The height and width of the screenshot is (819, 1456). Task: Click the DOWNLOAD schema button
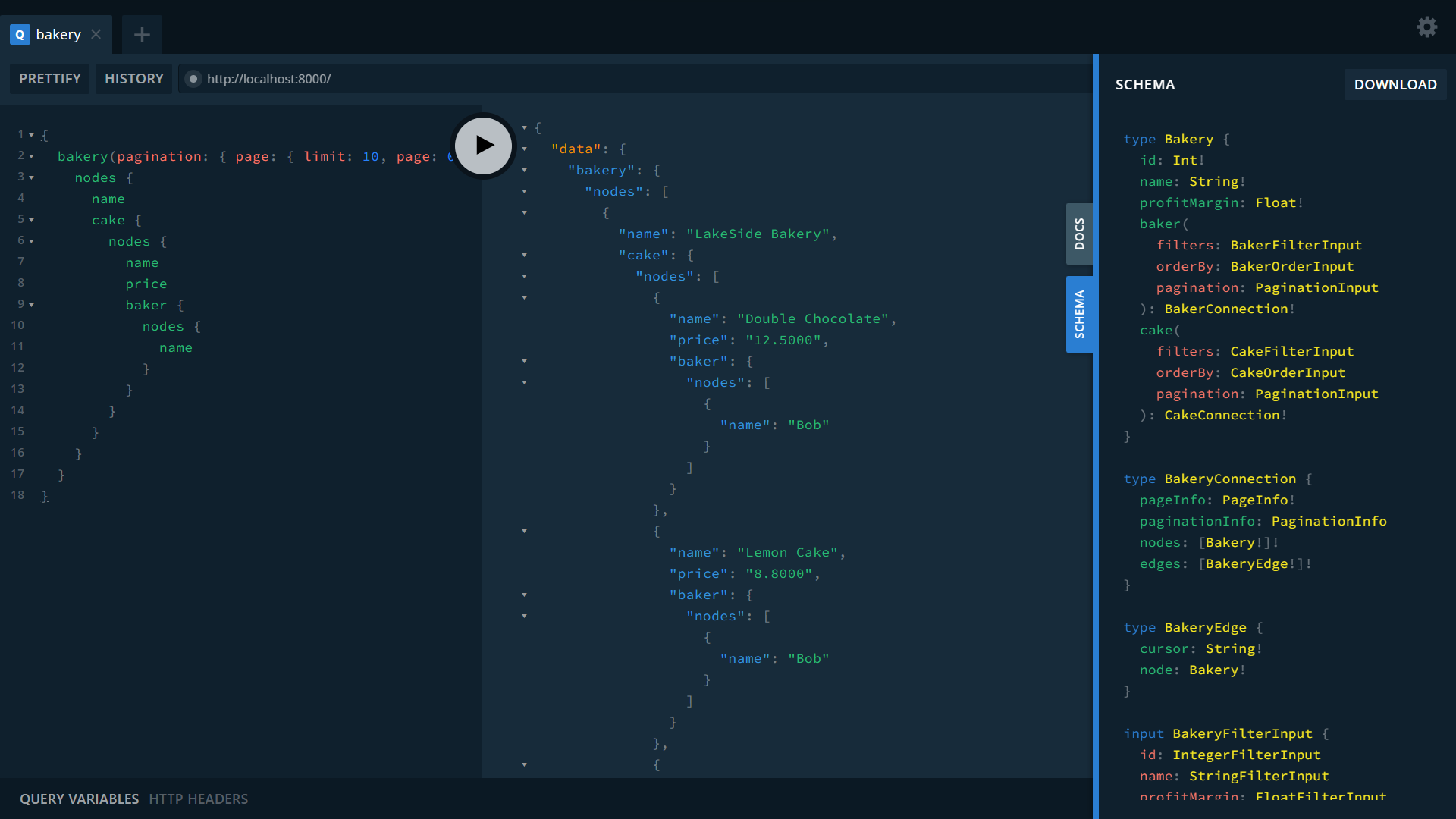[x=1395, y=84]
